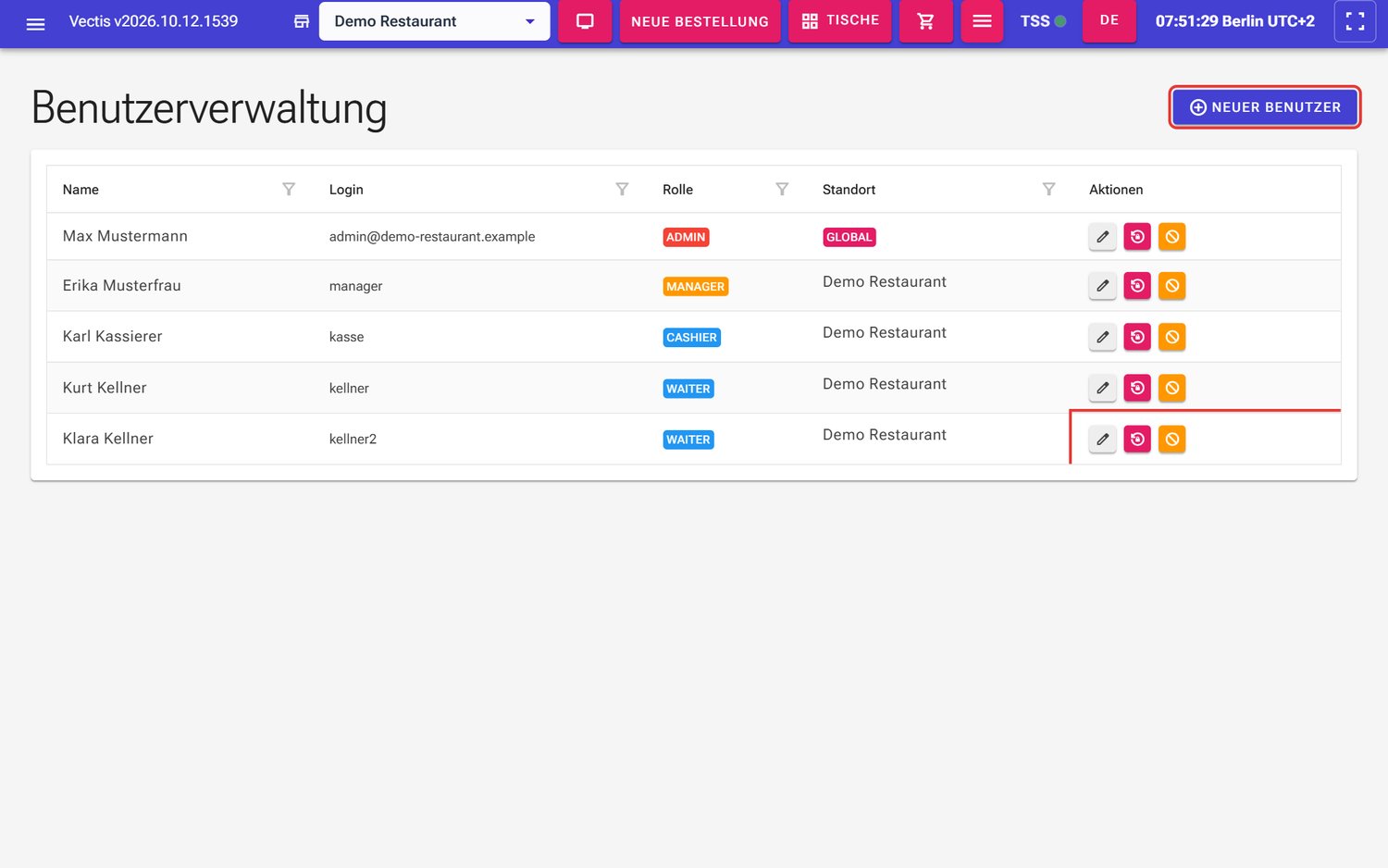Image resolution: width=1388 pixels, height=868 pixels.
Task: Block user Karl Kassierer with orange icon
Action: click(1171, 337)
